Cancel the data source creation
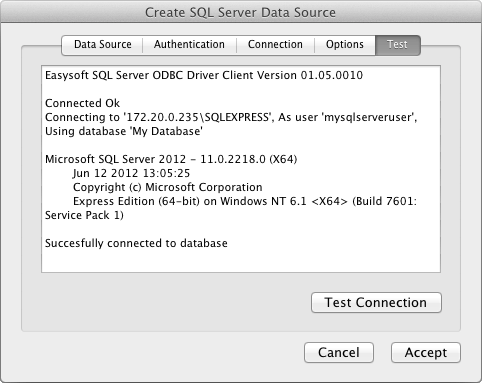Screen dimensions: 482x383 tap(339, 352)
